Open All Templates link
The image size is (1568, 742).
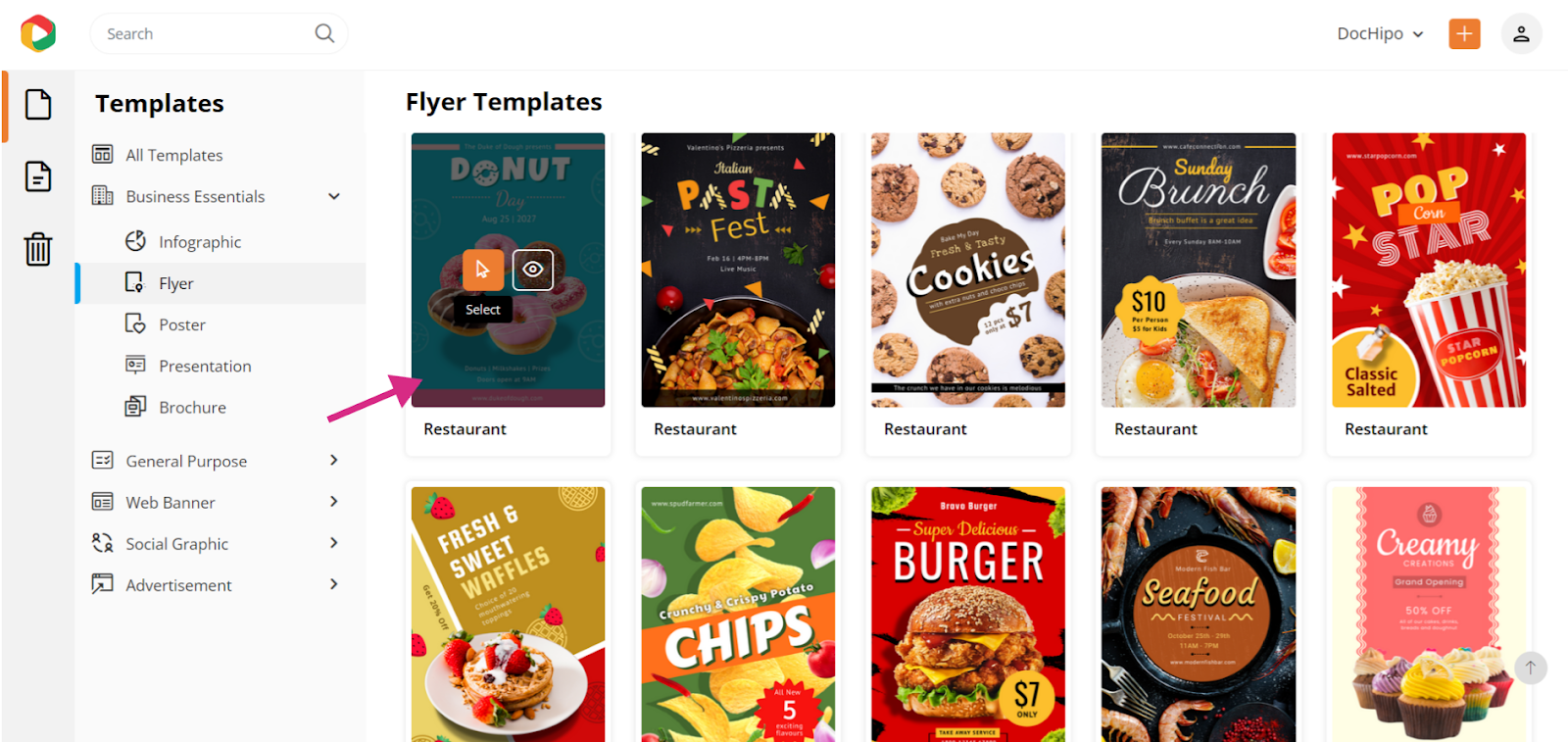tap(173, 155)
